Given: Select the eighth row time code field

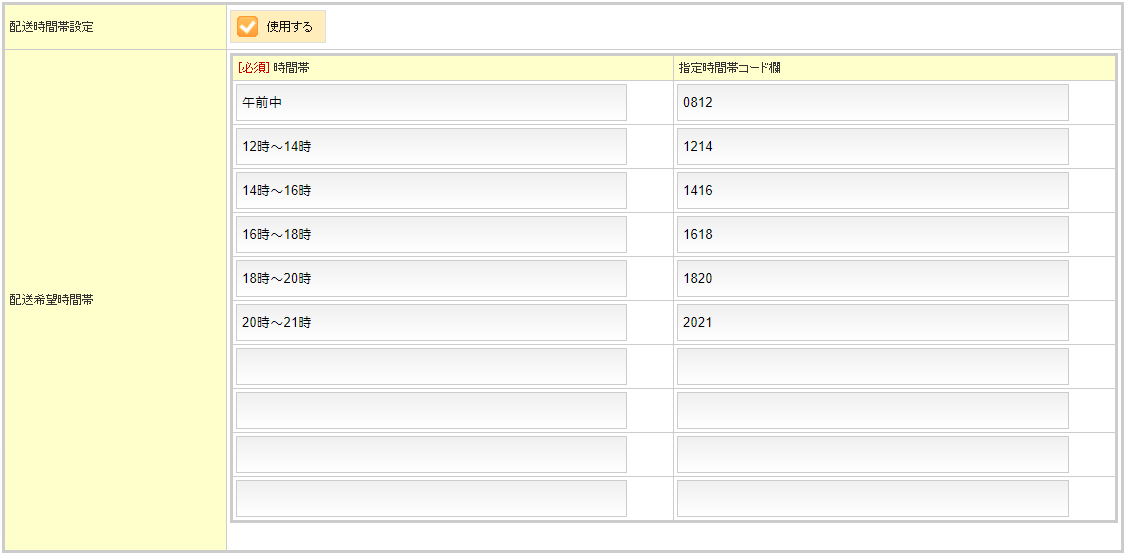Looking at the screenshot, I should (872, 411).
